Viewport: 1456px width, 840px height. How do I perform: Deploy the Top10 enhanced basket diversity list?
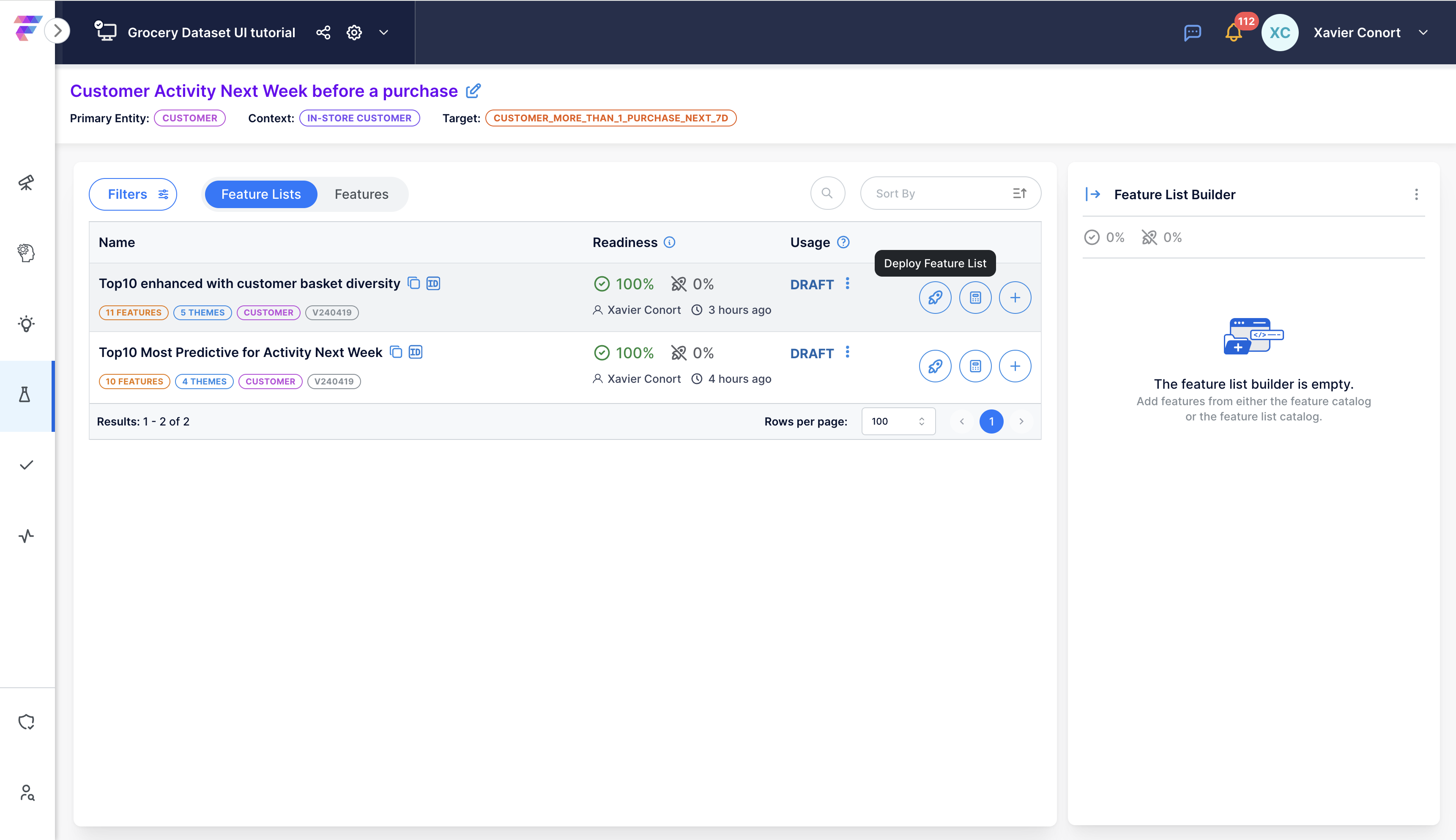935,298
